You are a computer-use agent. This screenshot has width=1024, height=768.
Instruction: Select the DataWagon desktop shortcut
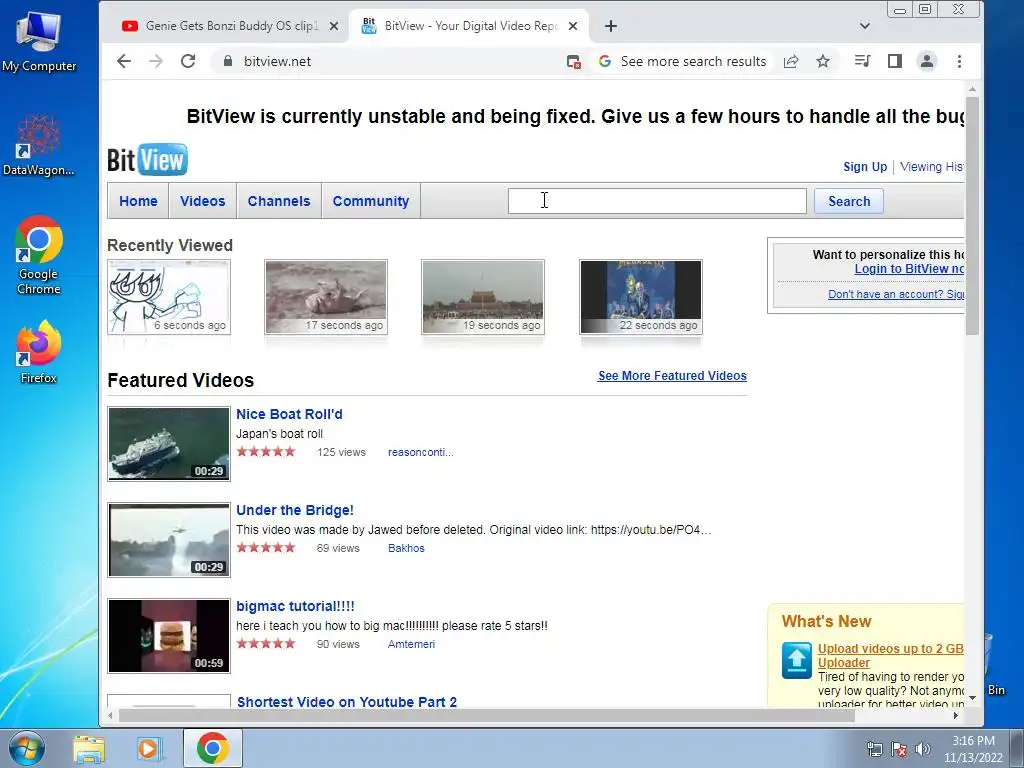click(39, 145)
